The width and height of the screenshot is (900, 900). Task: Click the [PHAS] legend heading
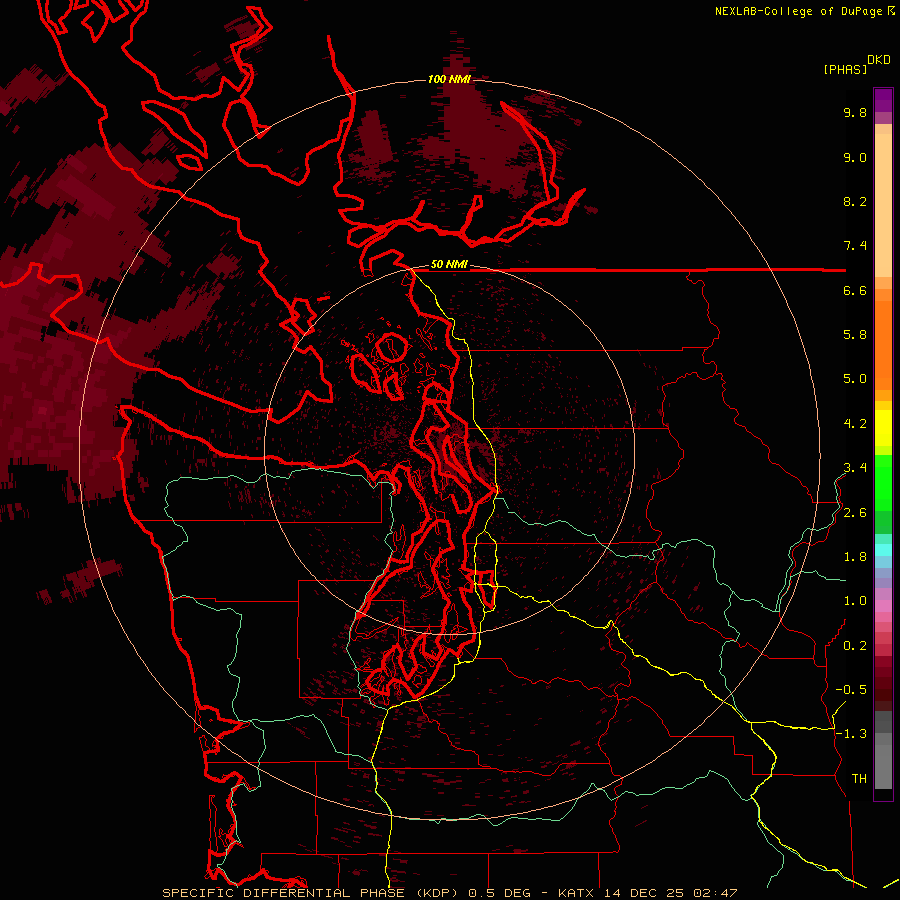click(x=845, y=70)
